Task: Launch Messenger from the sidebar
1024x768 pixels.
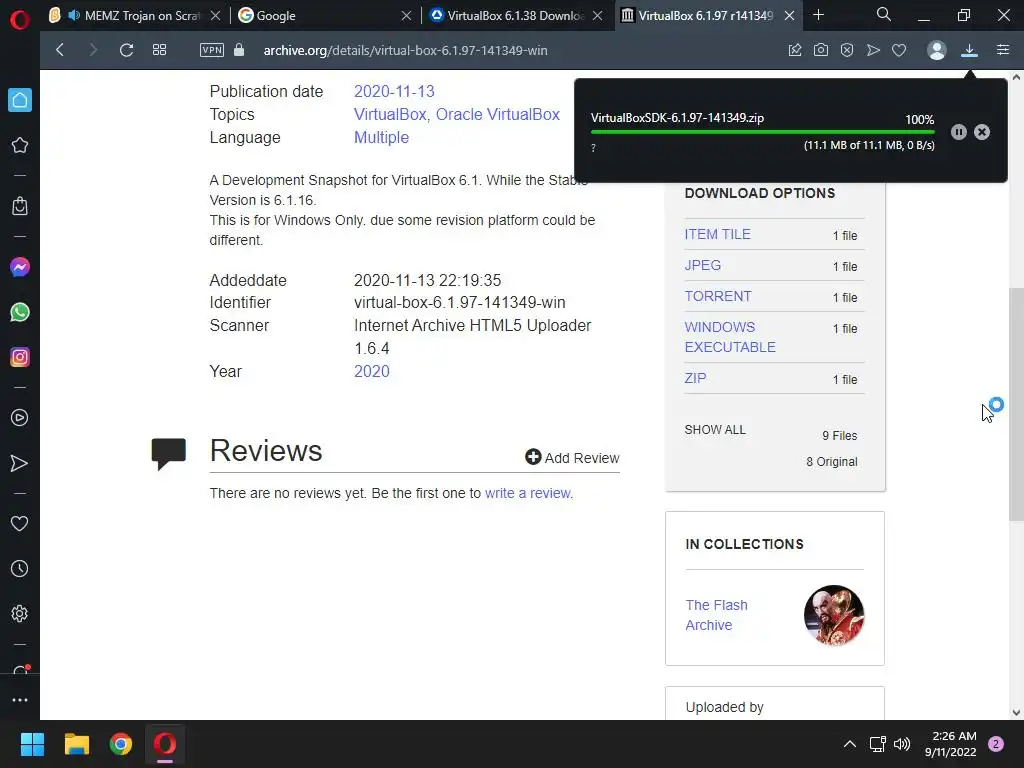Action: [x=20, y=267]
